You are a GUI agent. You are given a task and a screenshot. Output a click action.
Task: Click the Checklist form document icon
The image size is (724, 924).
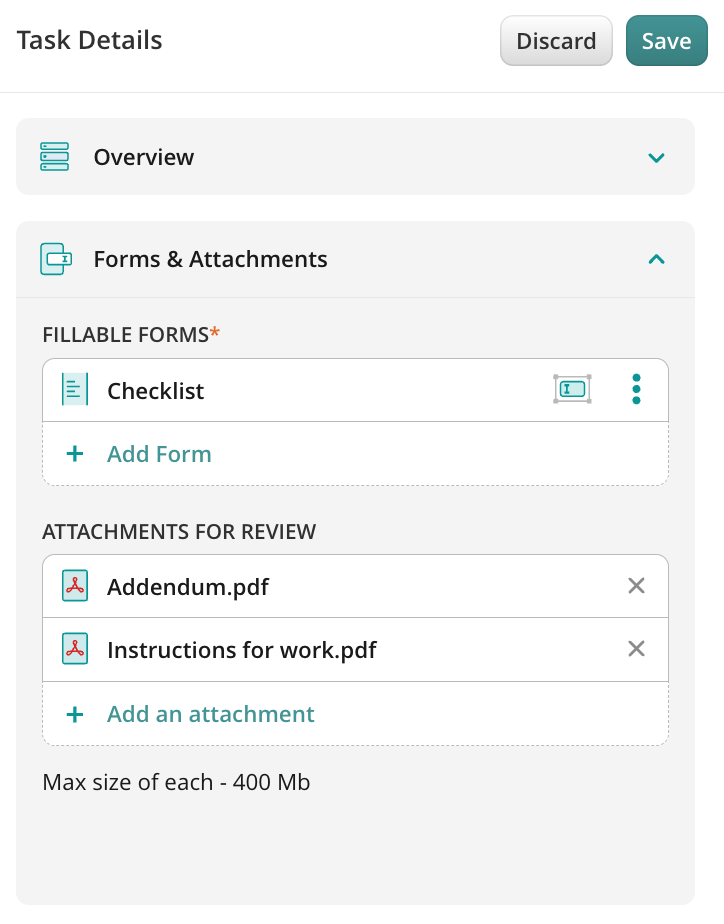[75, 390]
